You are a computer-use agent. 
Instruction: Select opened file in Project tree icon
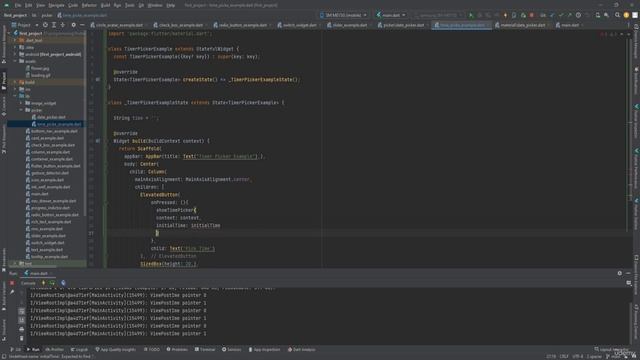(x=45, y=25)
